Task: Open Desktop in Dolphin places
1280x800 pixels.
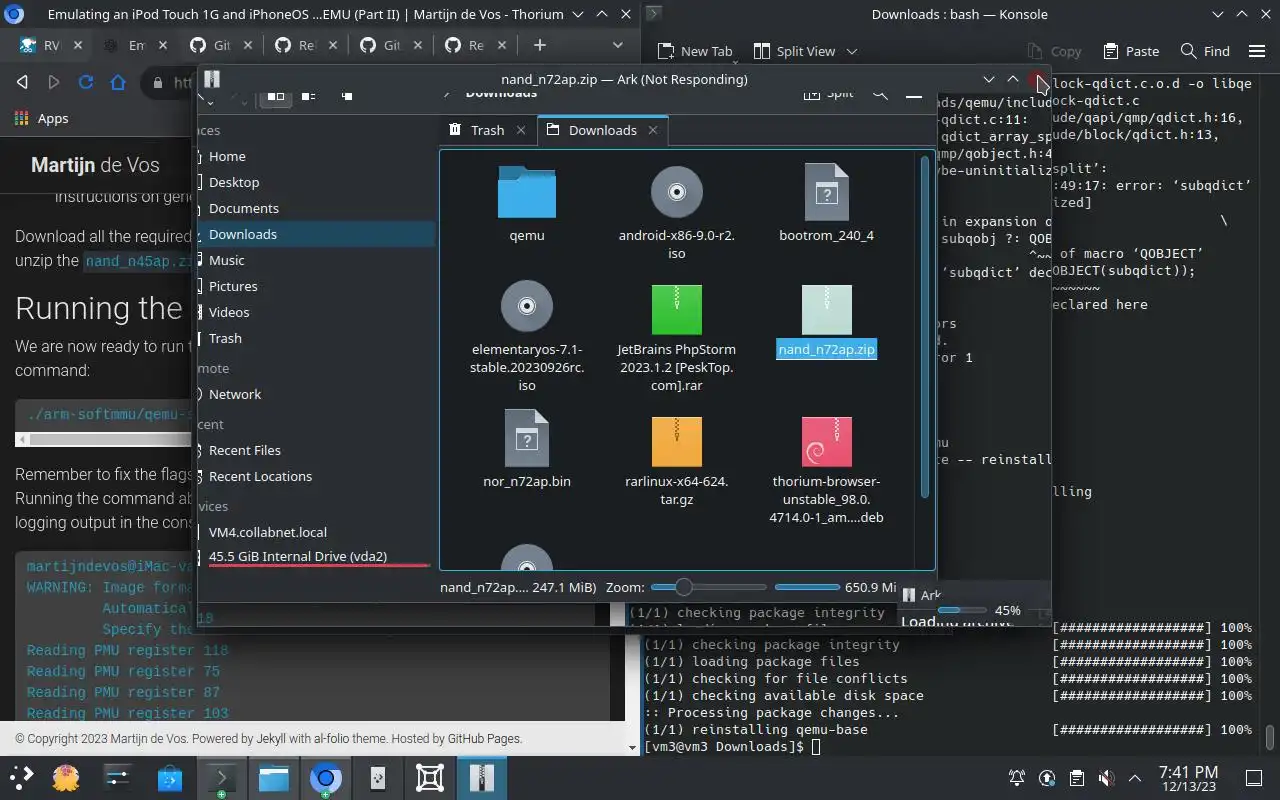Action: [315, 182]
